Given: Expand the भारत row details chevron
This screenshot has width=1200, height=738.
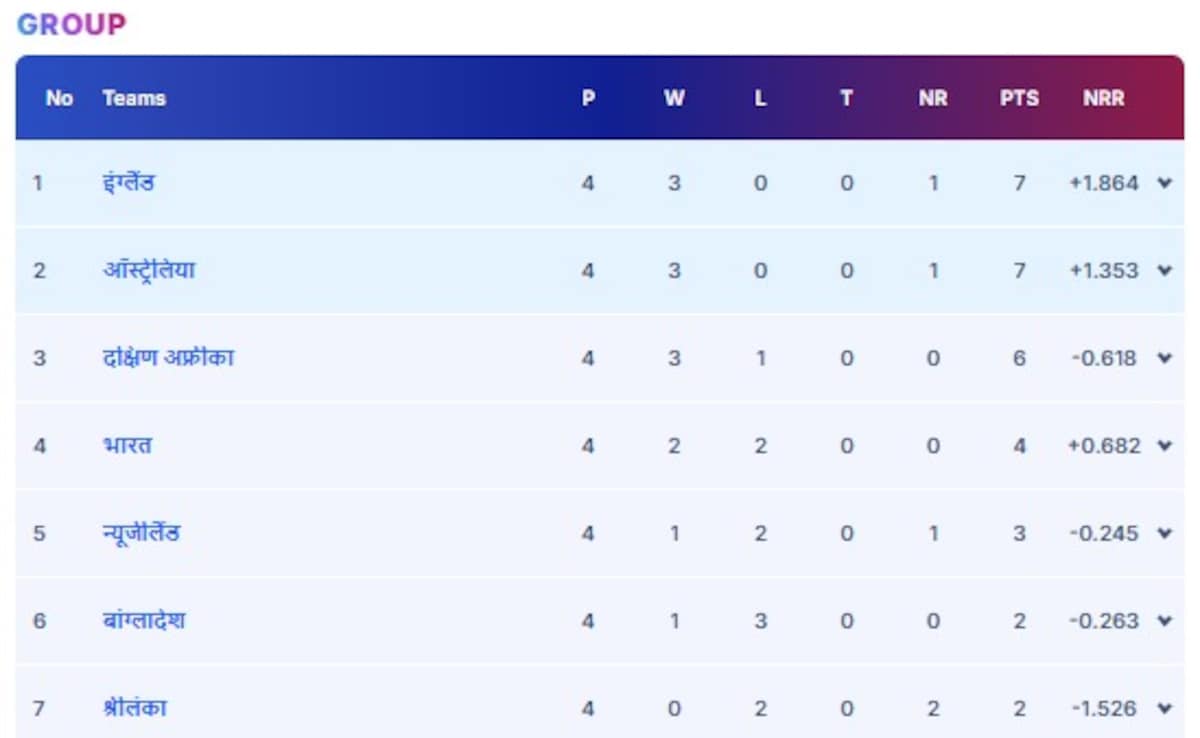Looking at the screenshot, I should (1164, 445).
